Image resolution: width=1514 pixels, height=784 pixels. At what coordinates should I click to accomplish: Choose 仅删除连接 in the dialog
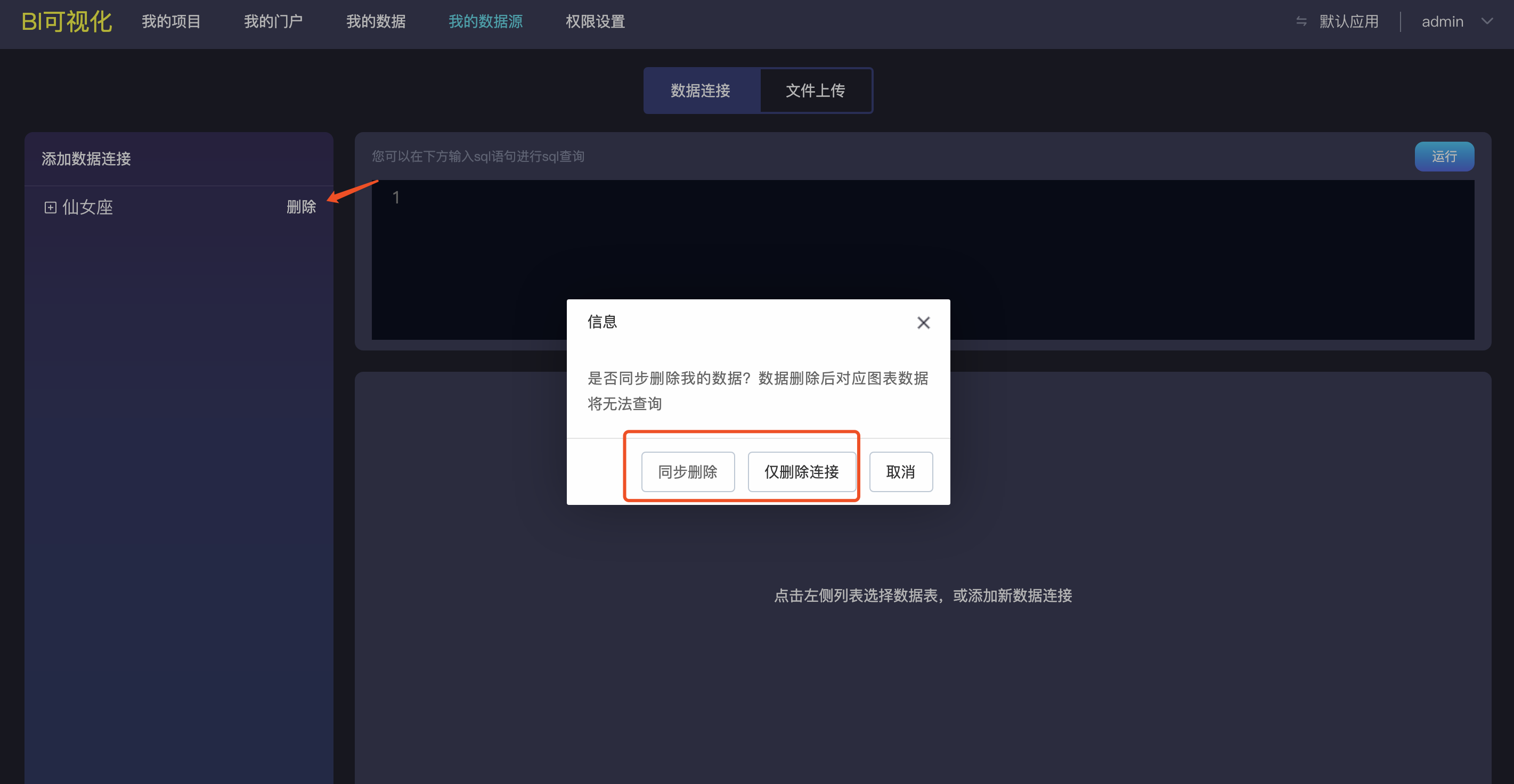[x=802, y=471]
